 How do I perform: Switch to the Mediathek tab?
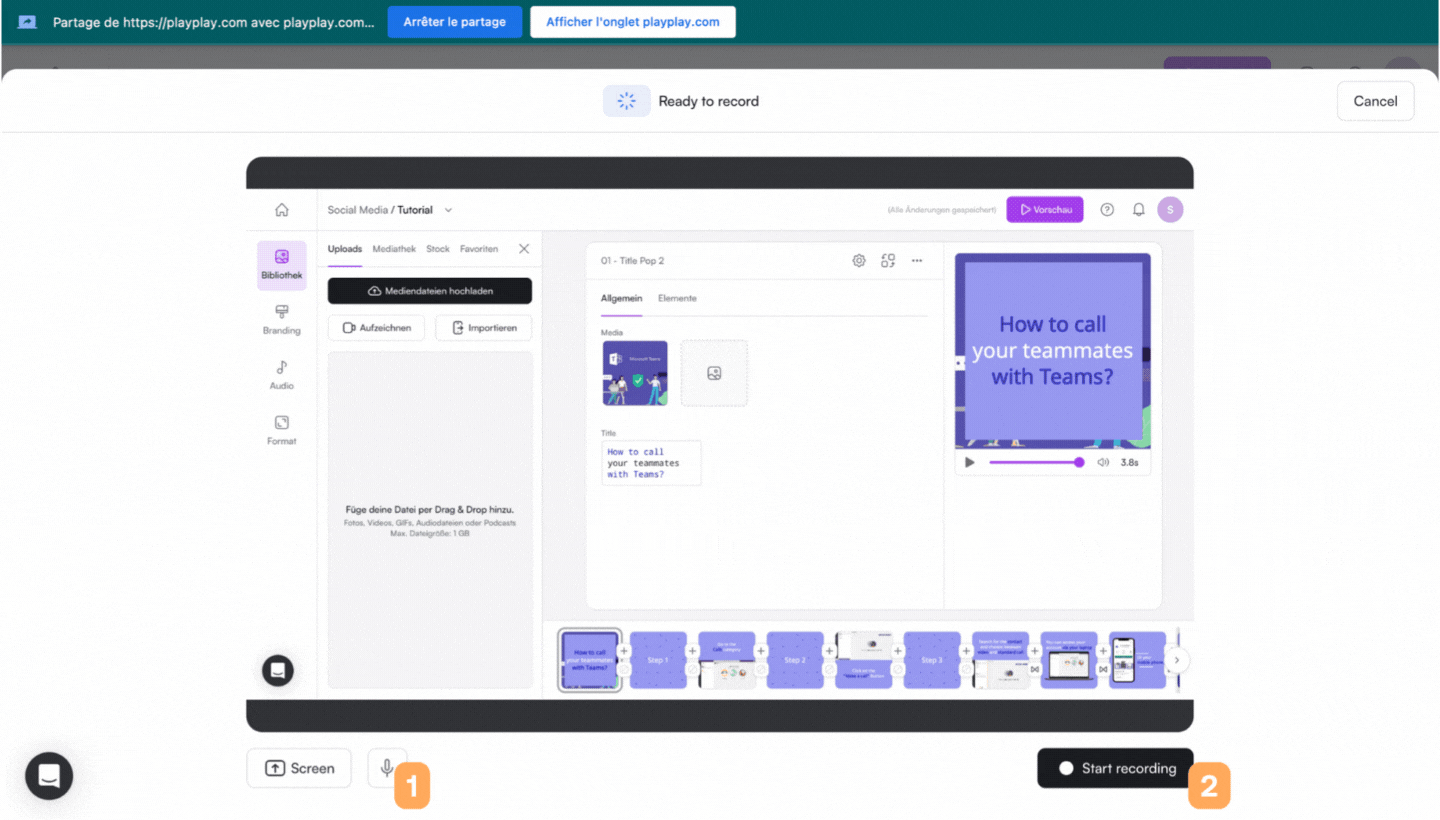pos(394,249)
